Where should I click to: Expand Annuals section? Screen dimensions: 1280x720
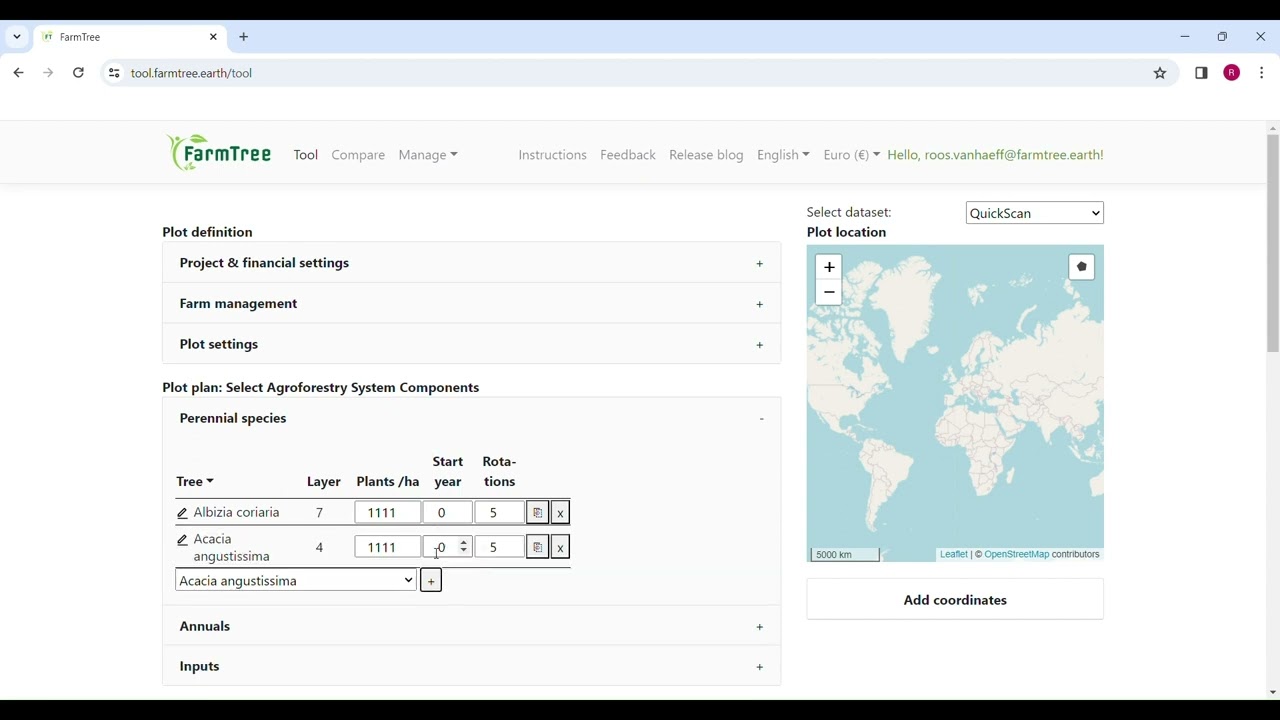point(471,626)
